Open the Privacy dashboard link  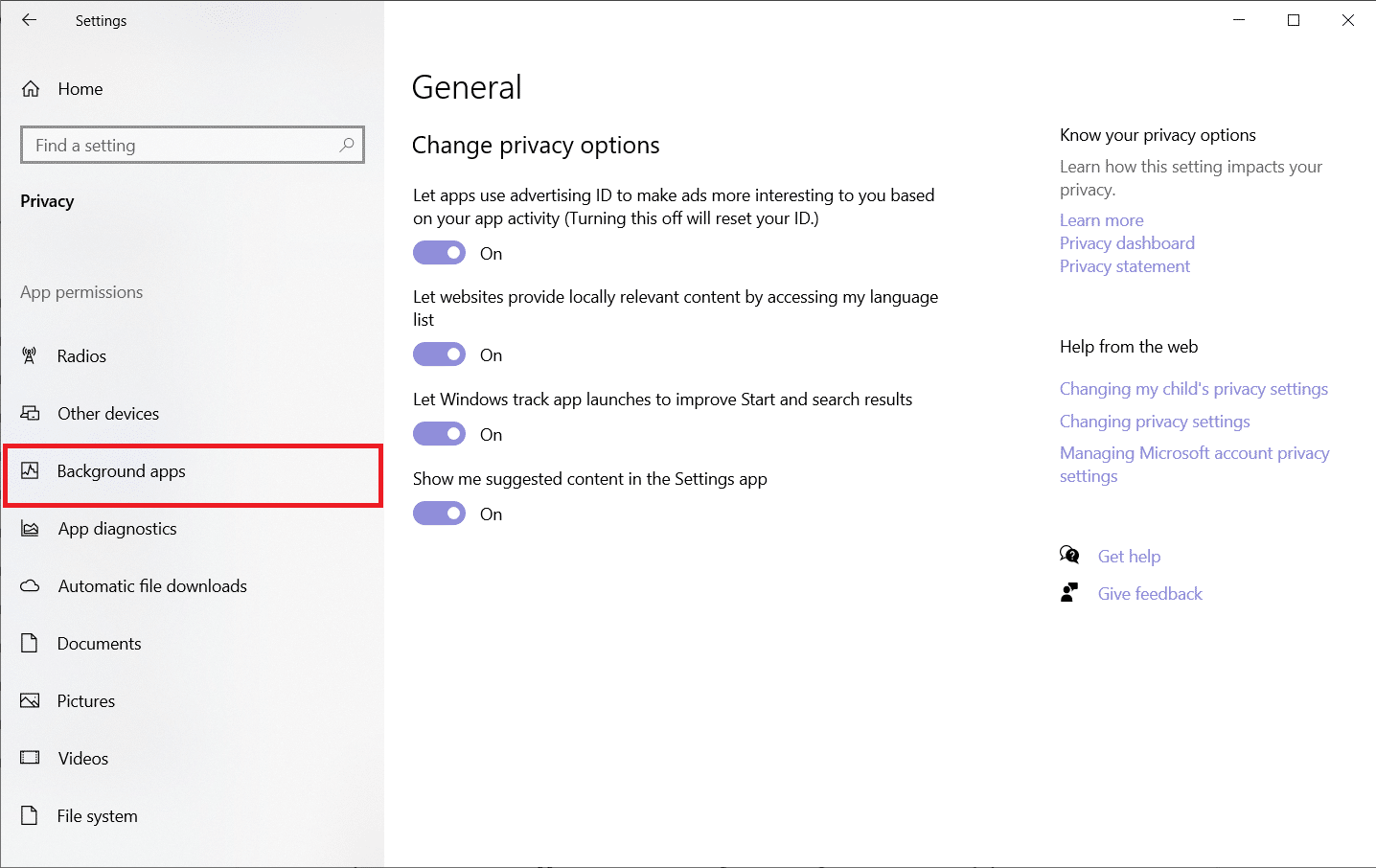pyautogui.click(x=1127, y=243)
